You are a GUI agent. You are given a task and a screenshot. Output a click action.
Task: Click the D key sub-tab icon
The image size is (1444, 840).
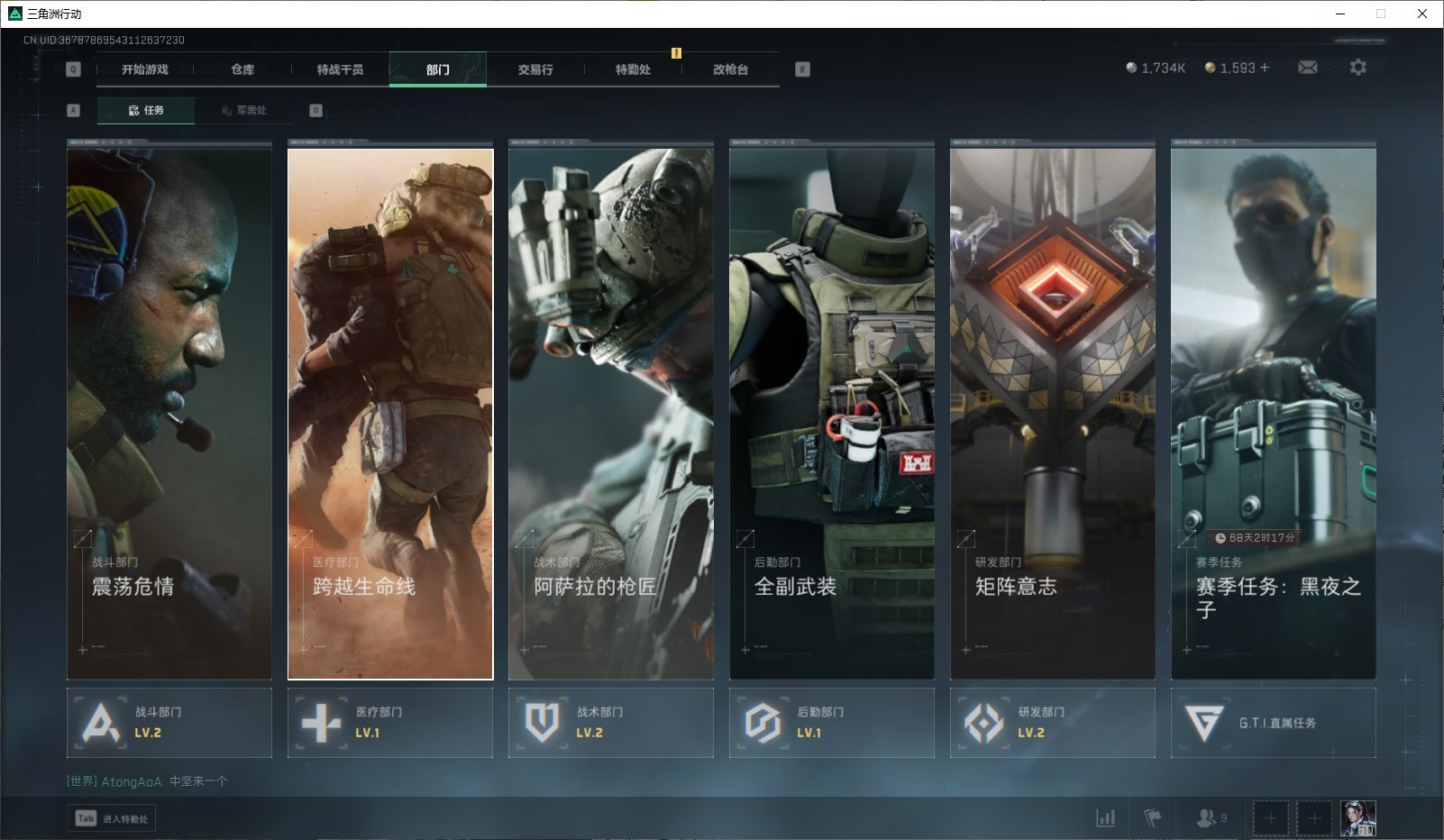(x=315, y=110)
